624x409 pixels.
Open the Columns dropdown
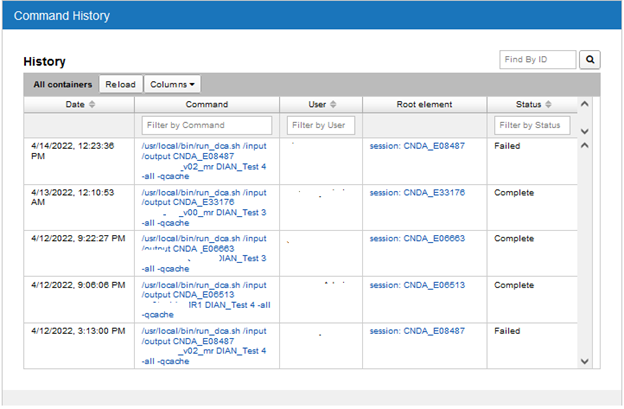click(x=172, y=84)
